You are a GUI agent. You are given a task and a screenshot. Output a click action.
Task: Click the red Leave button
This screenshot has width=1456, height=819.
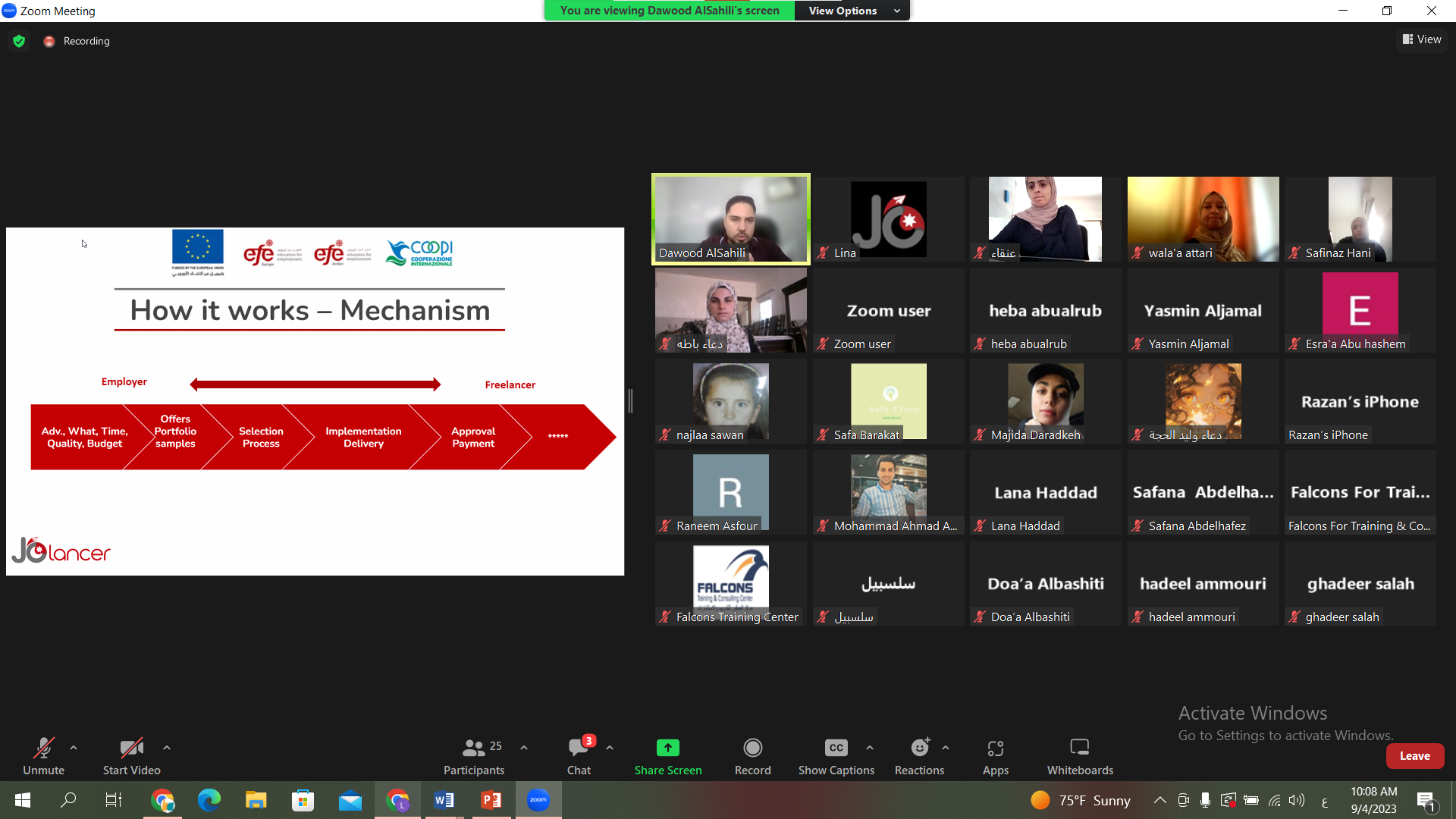[1414, 756]
